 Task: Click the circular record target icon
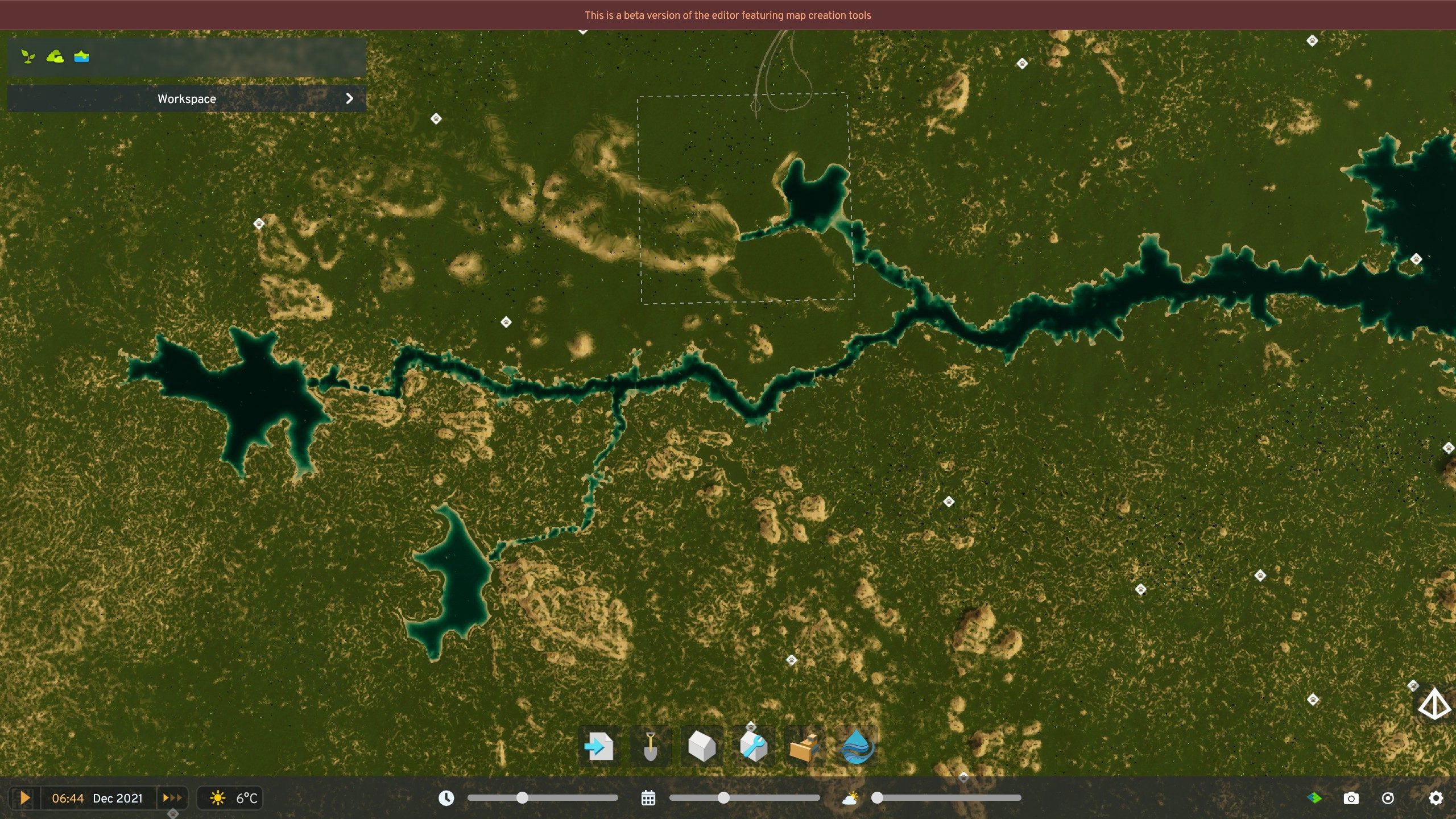[x=1388, y=798]
